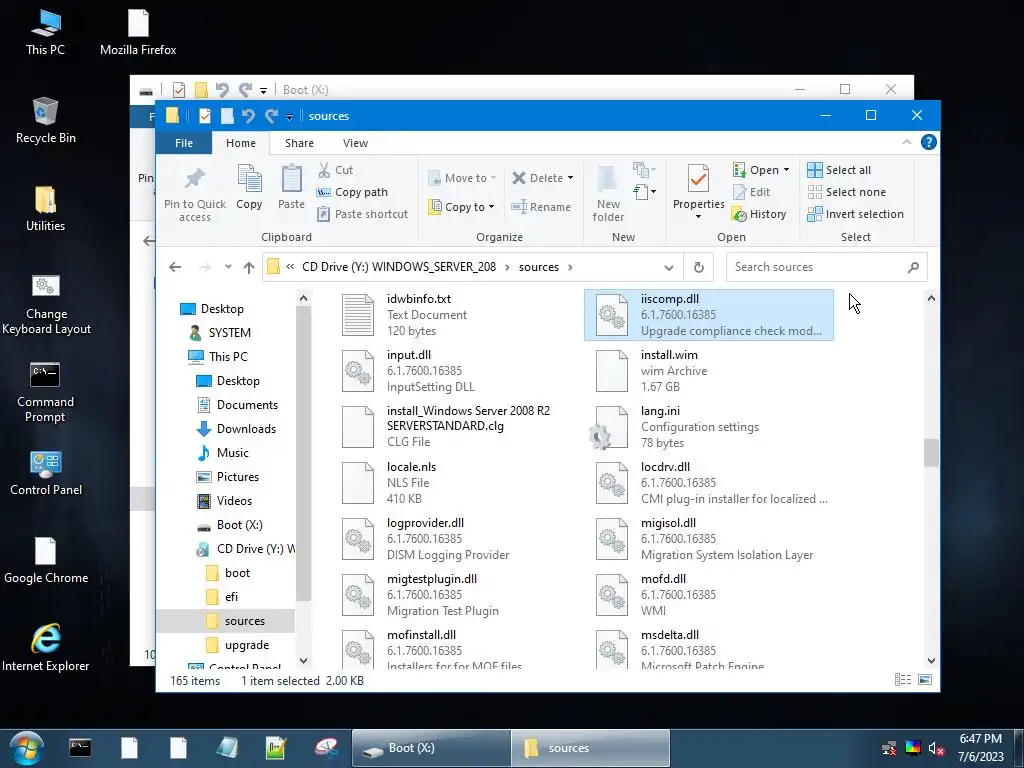Click the search magnifier icon
The image size is (1024, 768).
point(913,267)
